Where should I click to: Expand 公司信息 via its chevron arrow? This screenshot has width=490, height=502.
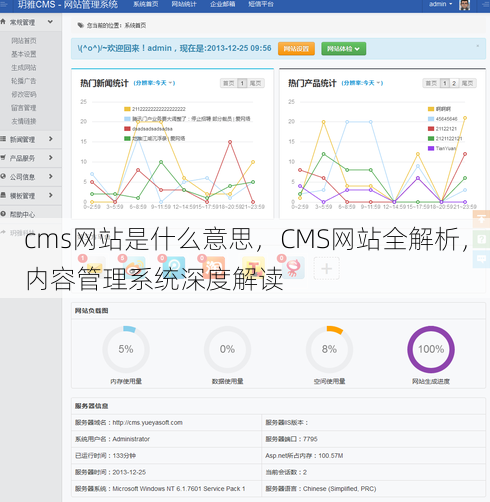51,176
